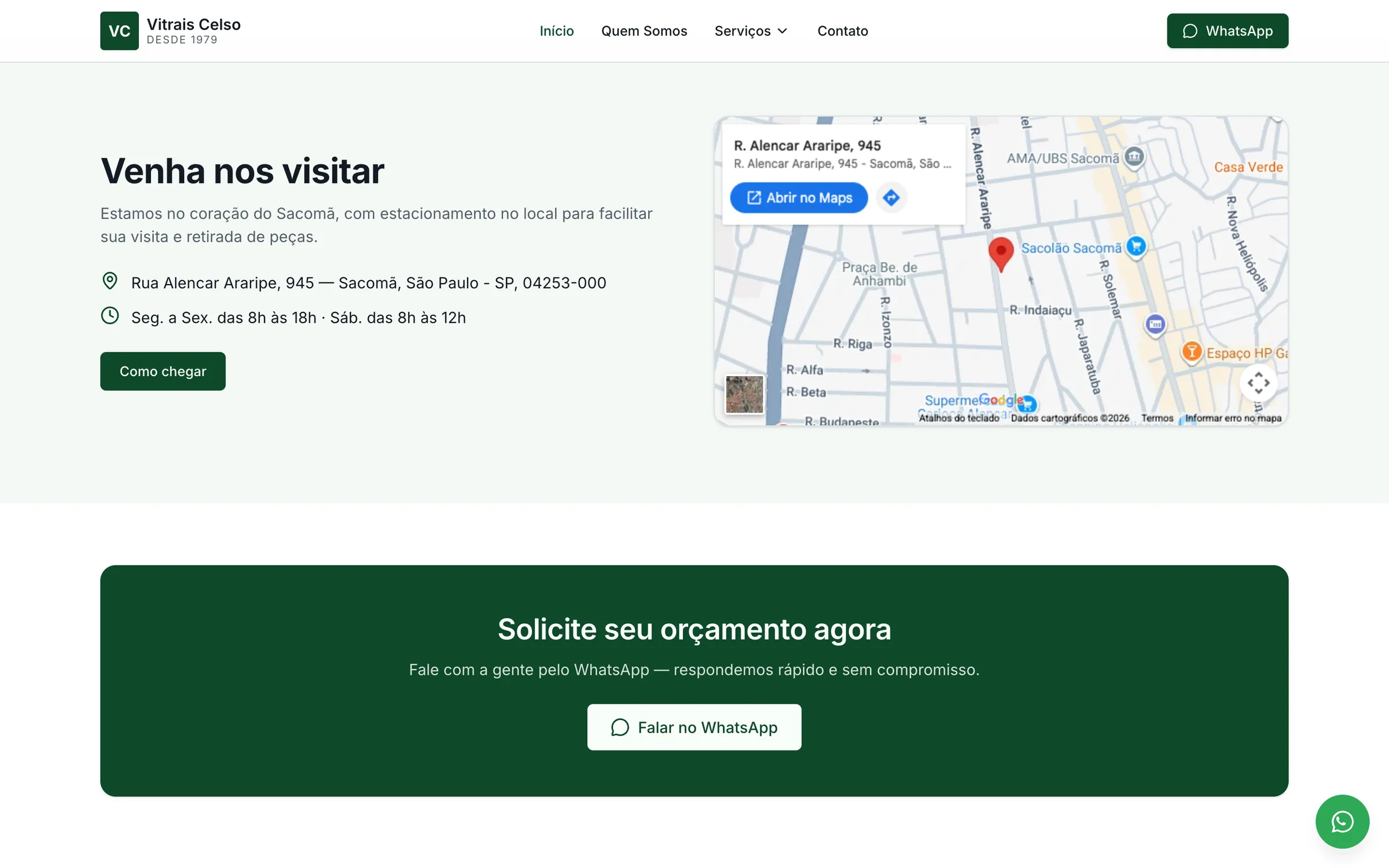Click the Solicite seu orçamento agora heading

pyautogui.click(x=694, y=630)
